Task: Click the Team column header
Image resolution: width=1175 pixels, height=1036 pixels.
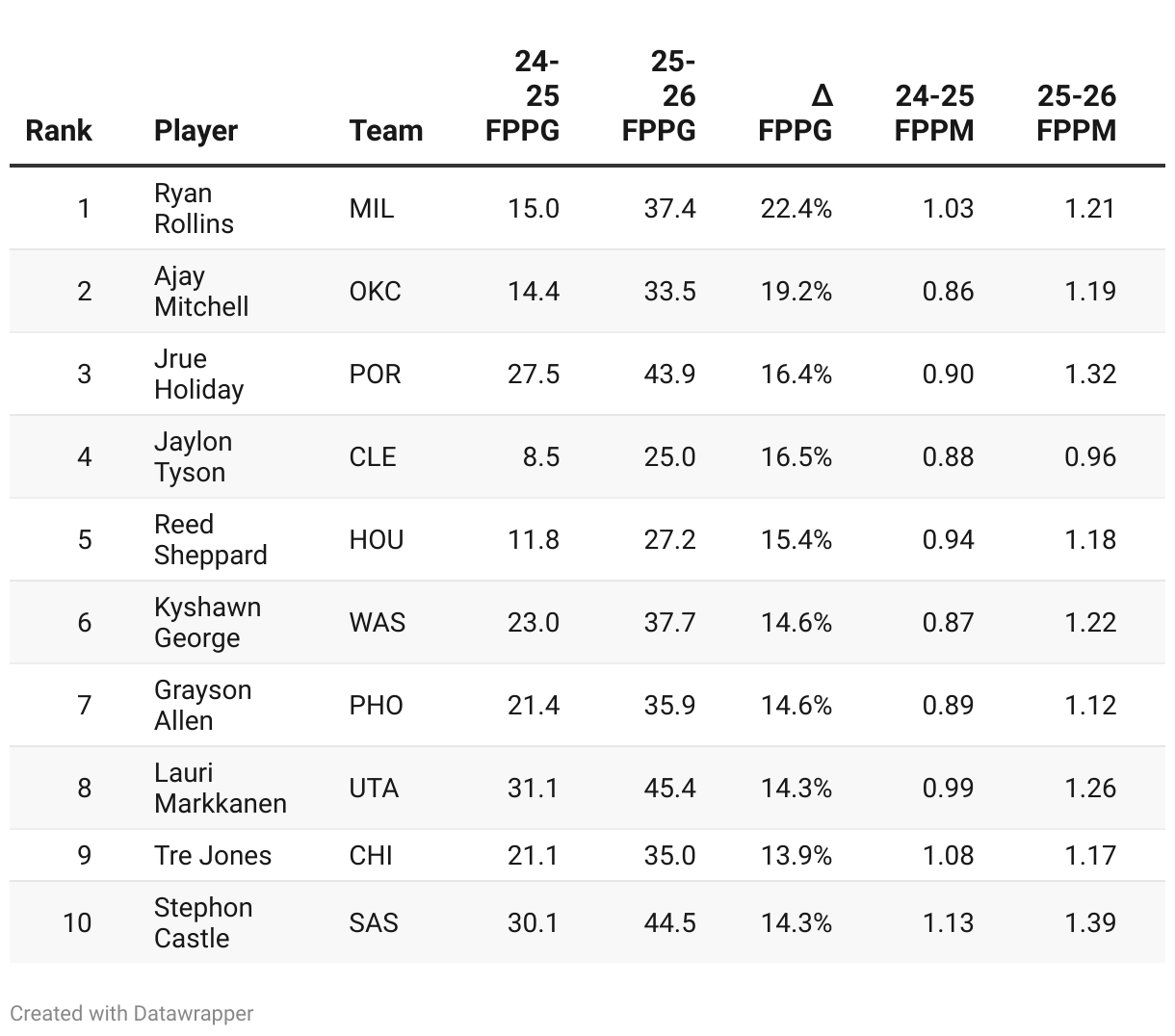Action: point(386,130)
